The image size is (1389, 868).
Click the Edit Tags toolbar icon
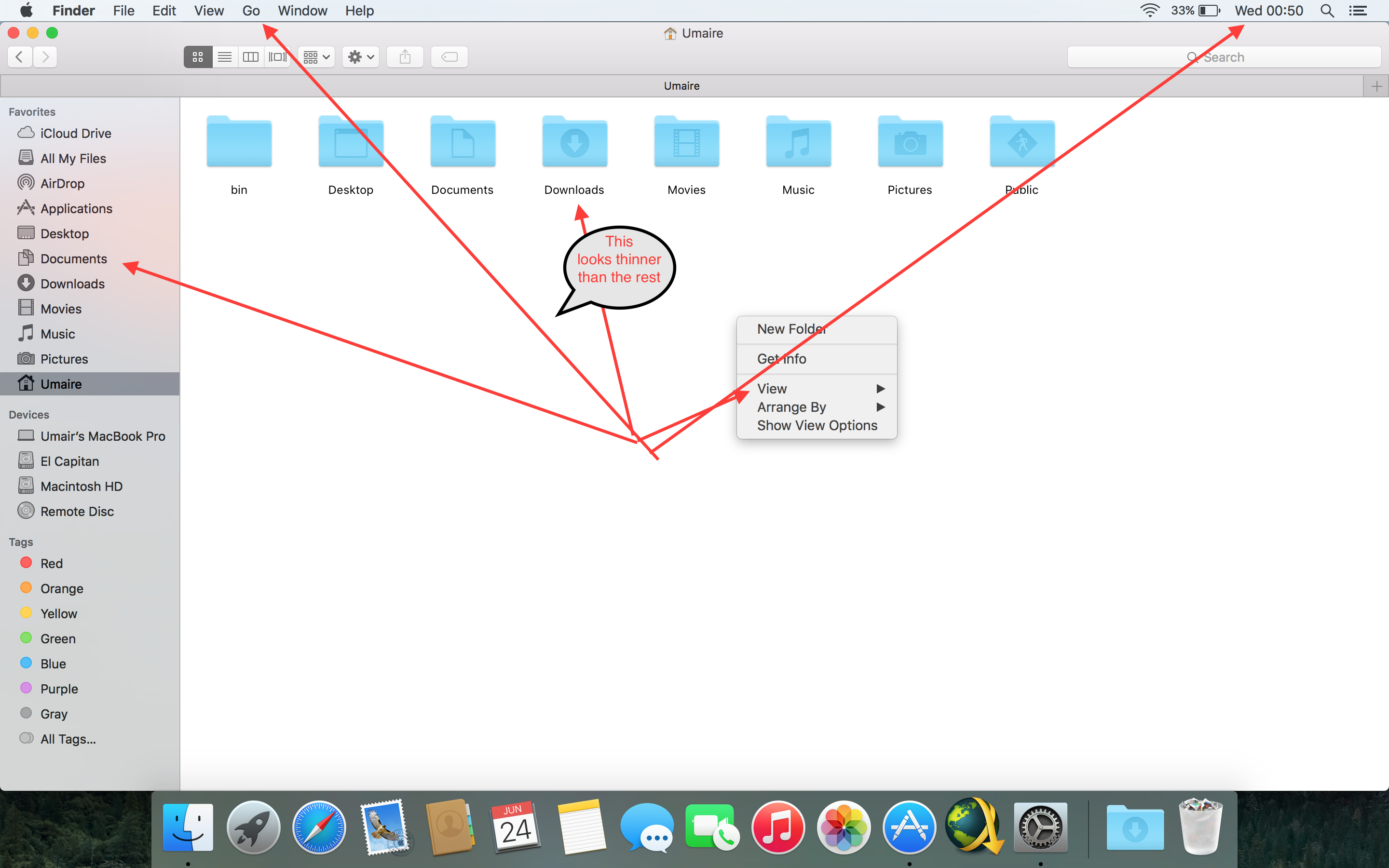point(449,57)
